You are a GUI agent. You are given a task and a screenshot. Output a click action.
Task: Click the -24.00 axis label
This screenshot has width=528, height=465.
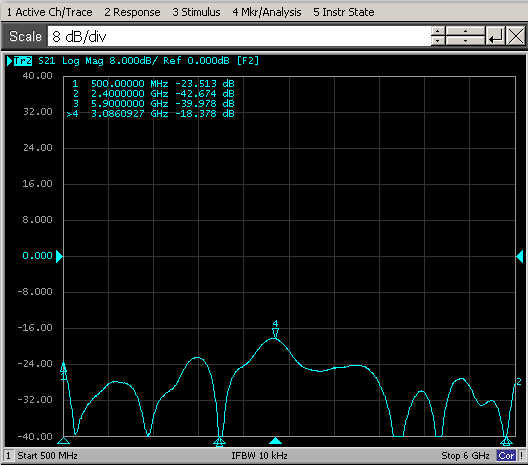point(35,364)
